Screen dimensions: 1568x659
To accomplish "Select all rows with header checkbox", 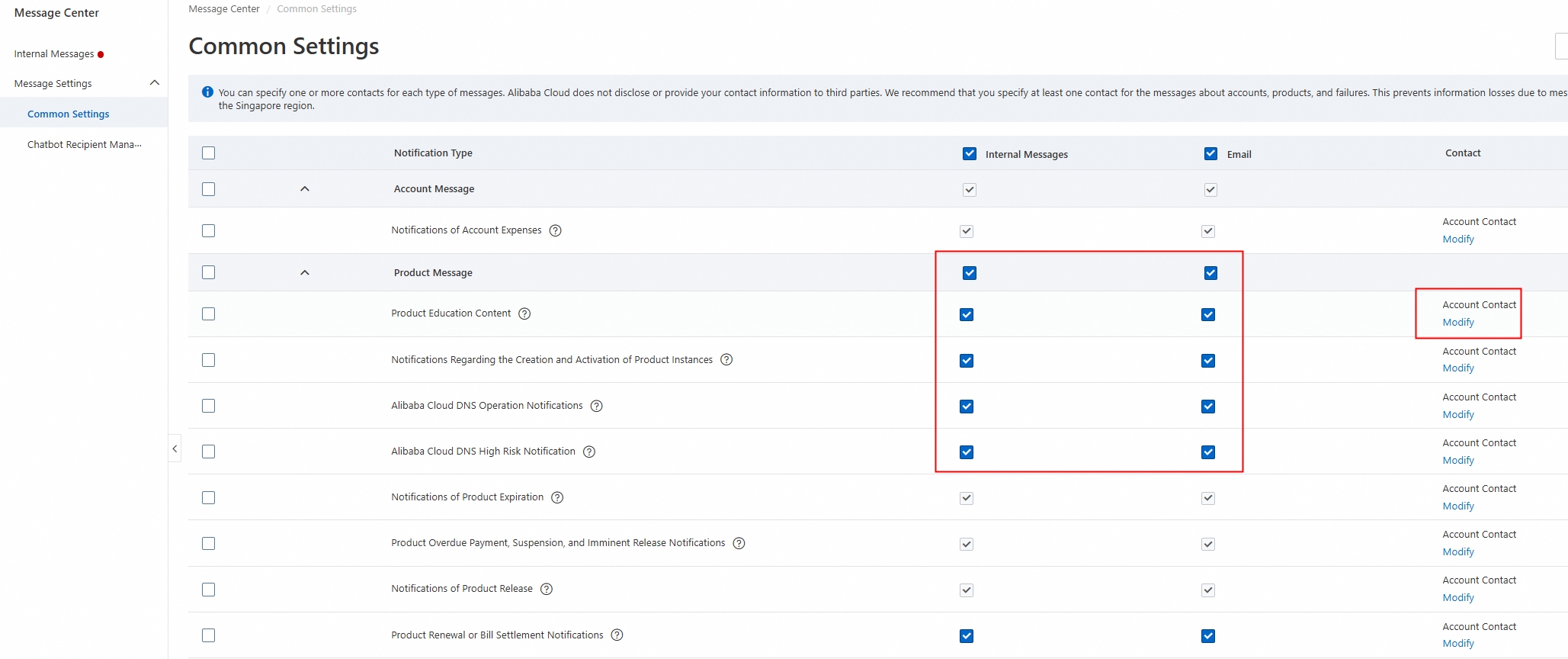I will [208, 153].
